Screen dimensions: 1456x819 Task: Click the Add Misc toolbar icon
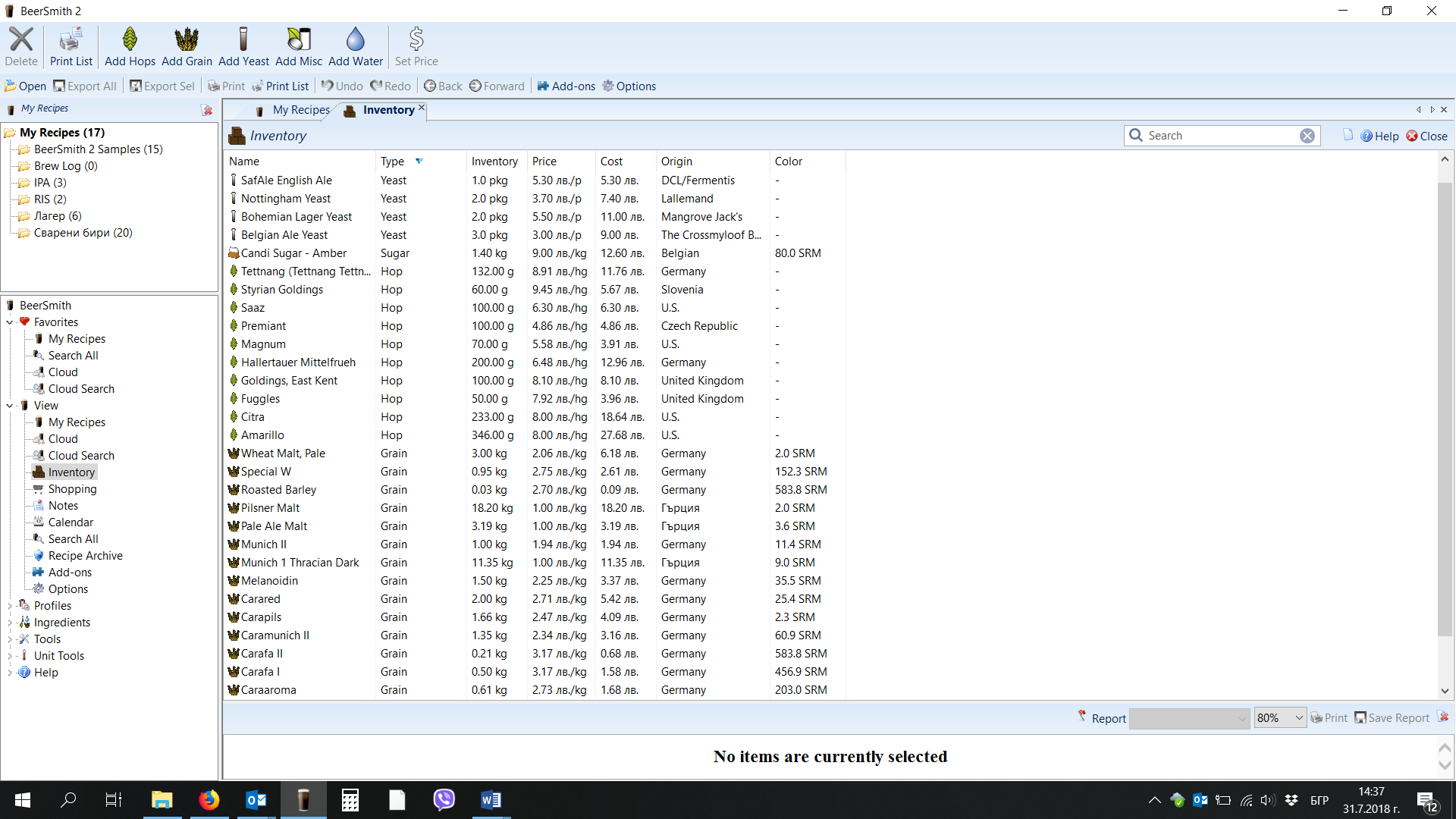point(299,39)
